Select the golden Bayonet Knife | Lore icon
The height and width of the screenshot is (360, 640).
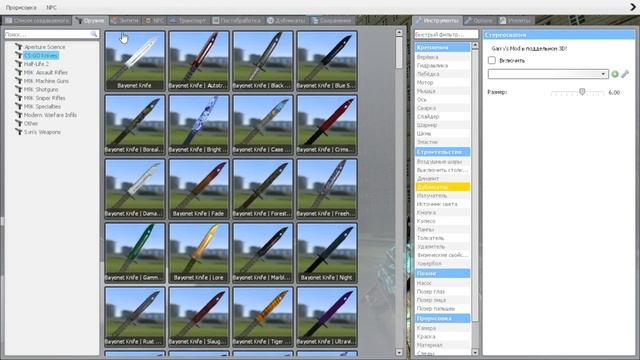[199, 253]
